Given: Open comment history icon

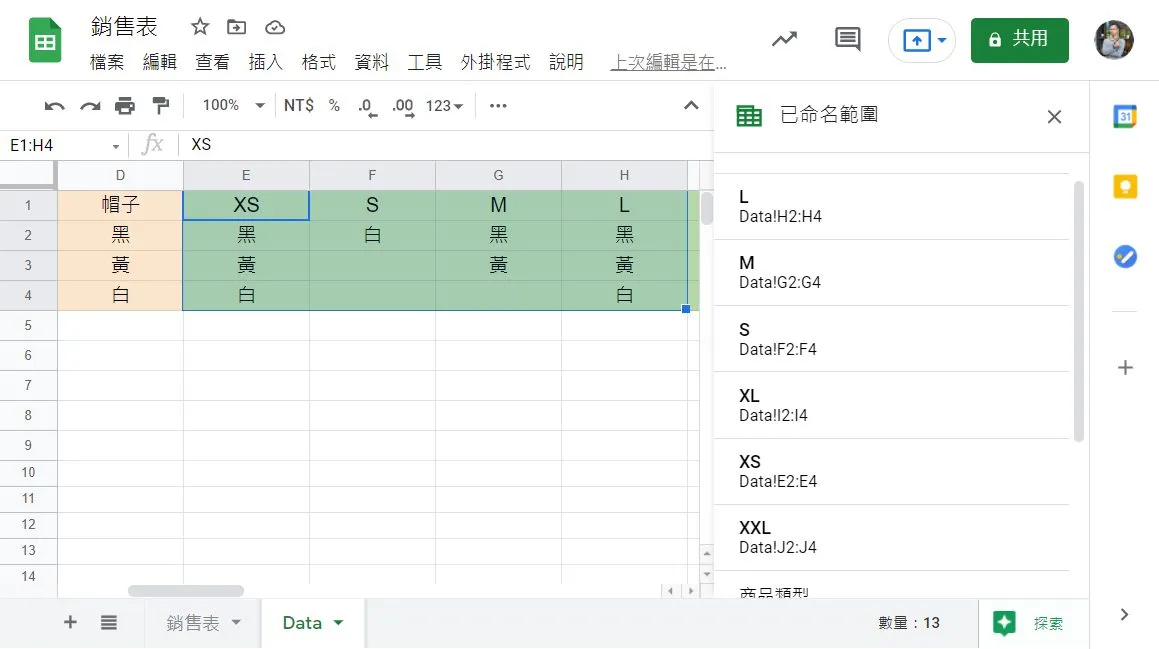Looking at the screenshot, I should (847, 39).
